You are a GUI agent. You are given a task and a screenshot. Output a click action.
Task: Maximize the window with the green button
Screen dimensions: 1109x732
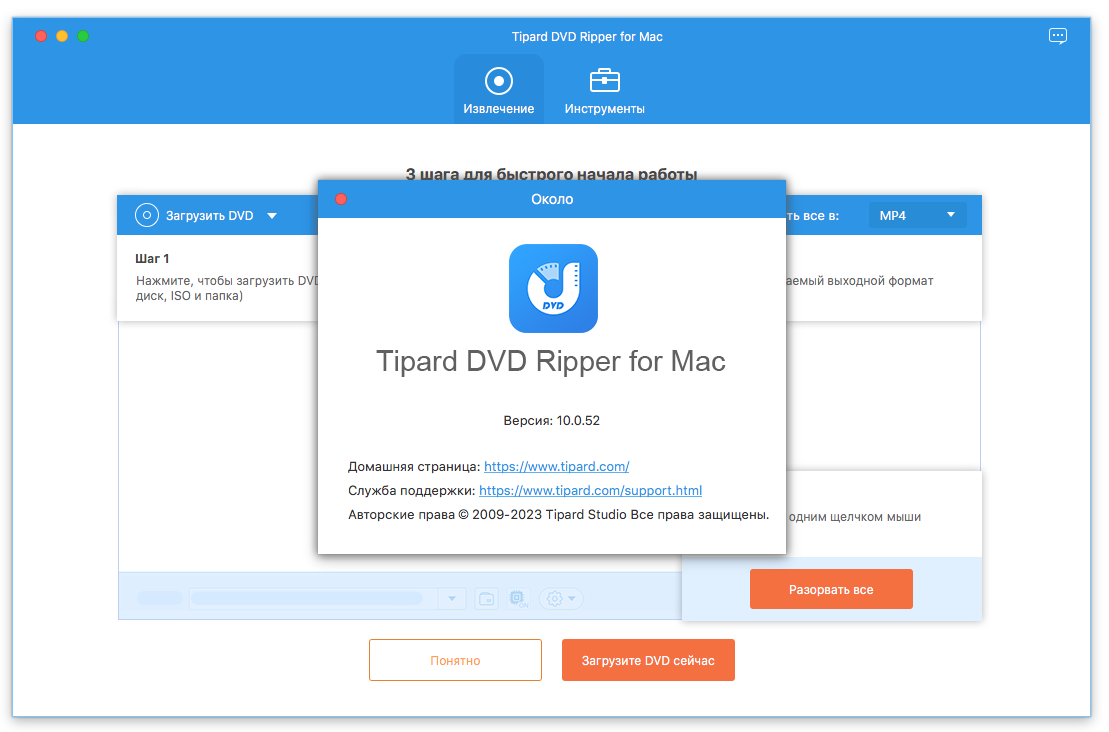point(83,36)
